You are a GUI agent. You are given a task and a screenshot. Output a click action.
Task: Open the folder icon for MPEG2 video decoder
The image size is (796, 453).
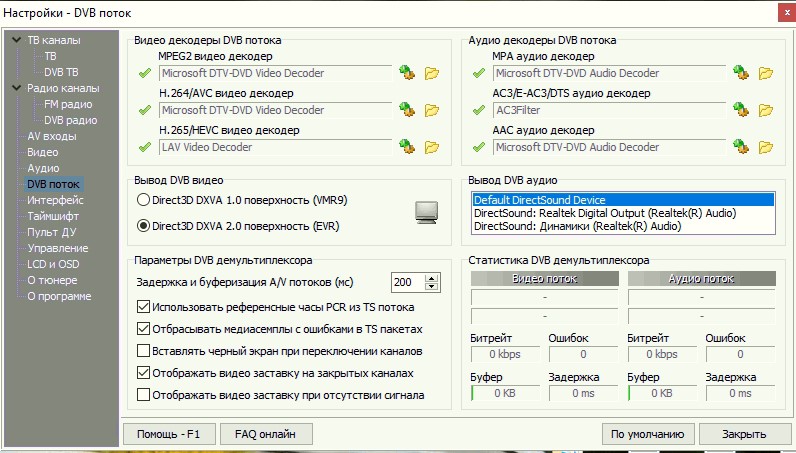click(x=432, y=72)
